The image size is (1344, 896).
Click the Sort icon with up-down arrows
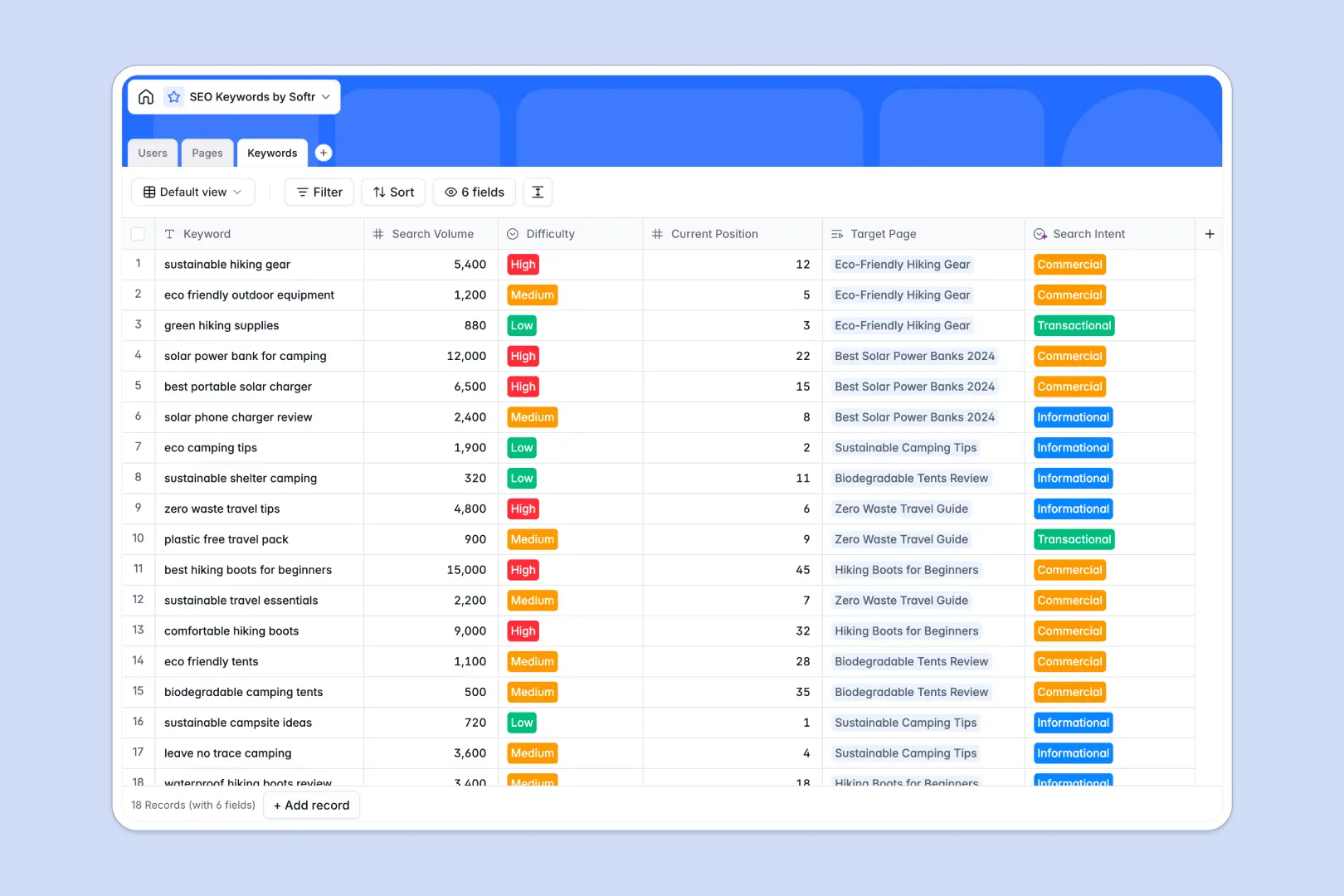click(379, 192)
